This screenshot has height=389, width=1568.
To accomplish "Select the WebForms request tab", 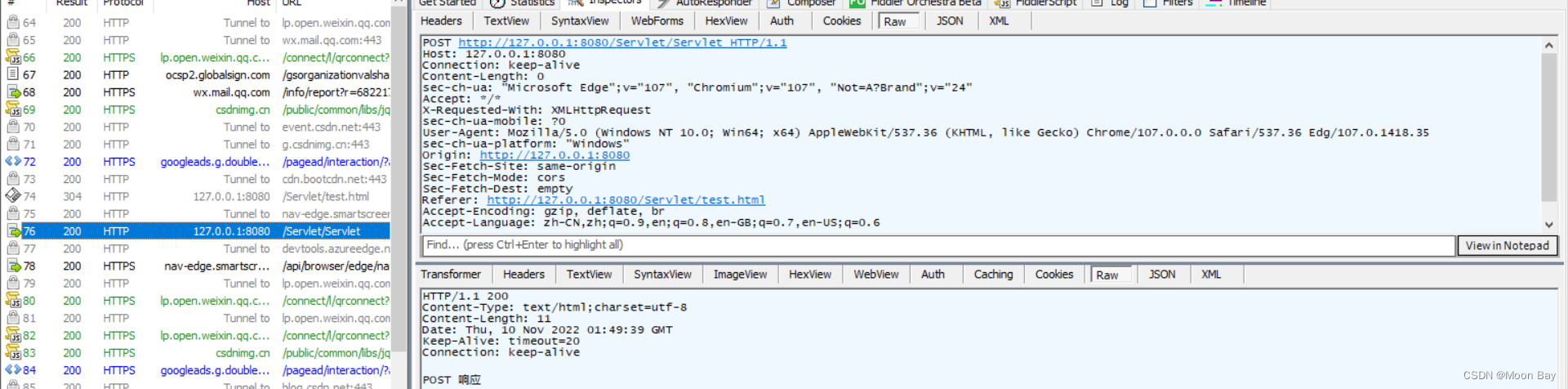I will coord(657,21).
